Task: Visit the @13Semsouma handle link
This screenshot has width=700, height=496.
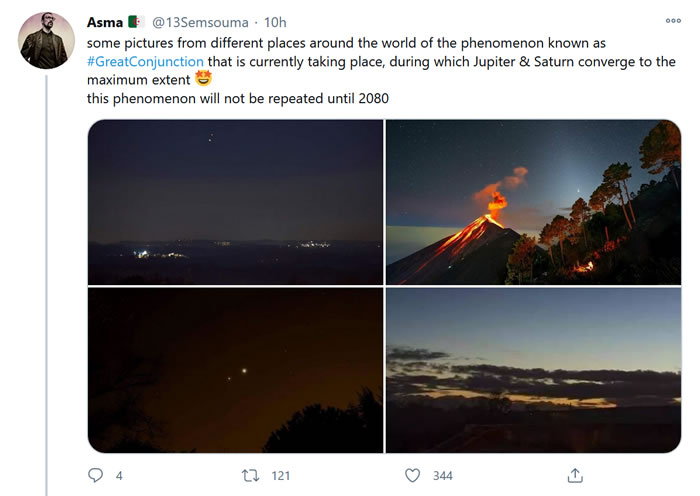Action: [x=200, y=22]
